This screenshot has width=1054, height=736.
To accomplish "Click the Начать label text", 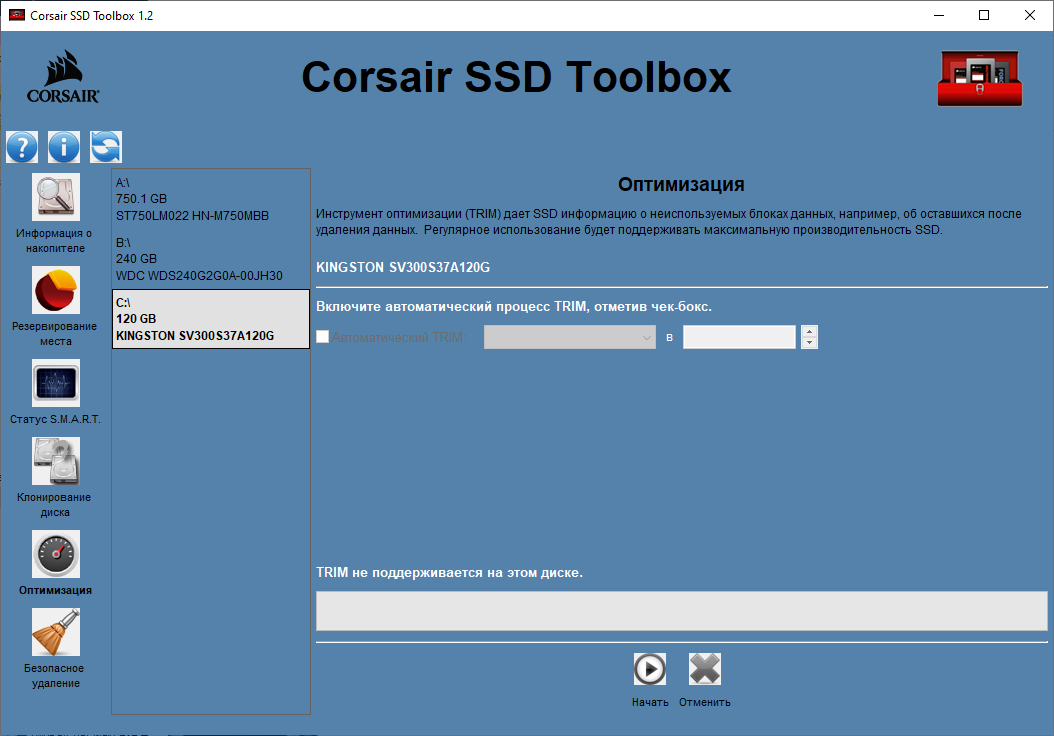I will pyautogui.click(x=650, y=702).
